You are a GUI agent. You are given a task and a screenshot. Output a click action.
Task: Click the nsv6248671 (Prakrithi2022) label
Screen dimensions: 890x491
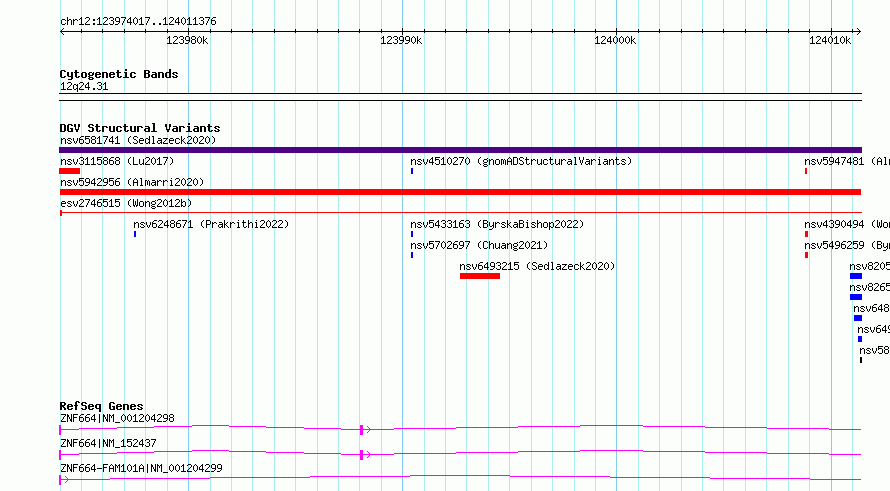pos(211,224)
